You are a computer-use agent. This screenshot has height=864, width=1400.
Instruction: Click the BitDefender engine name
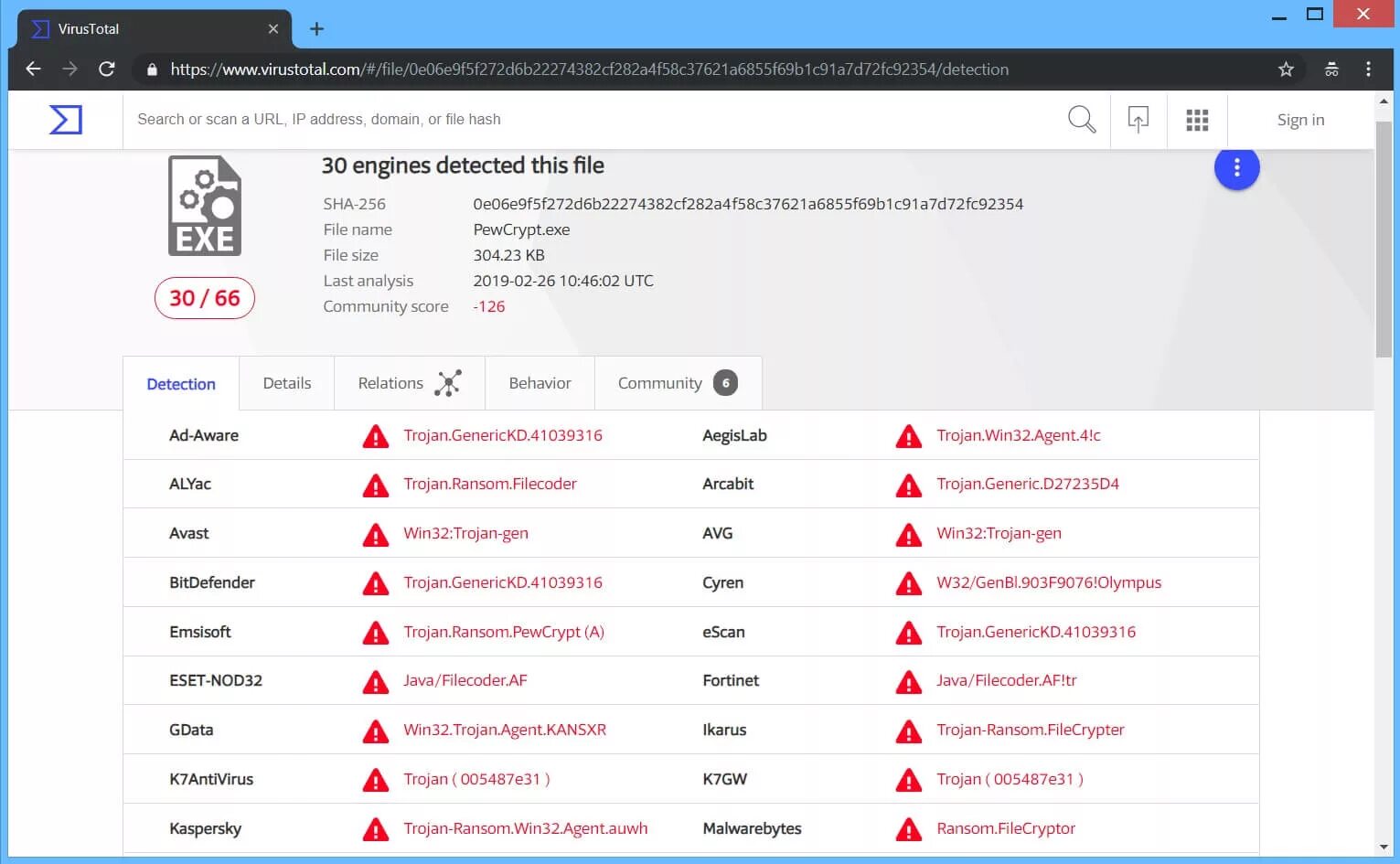point(212,582)
